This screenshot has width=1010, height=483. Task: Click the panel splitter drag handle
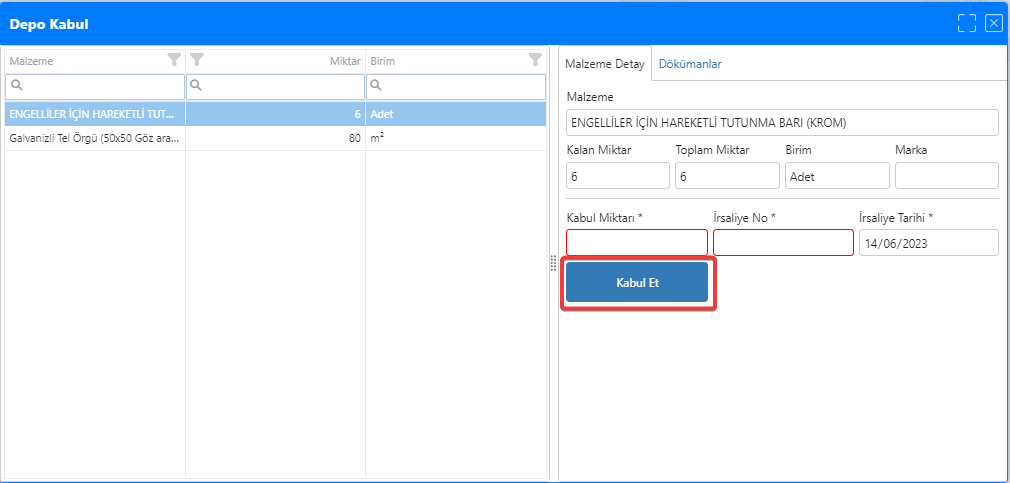(553, 263)
